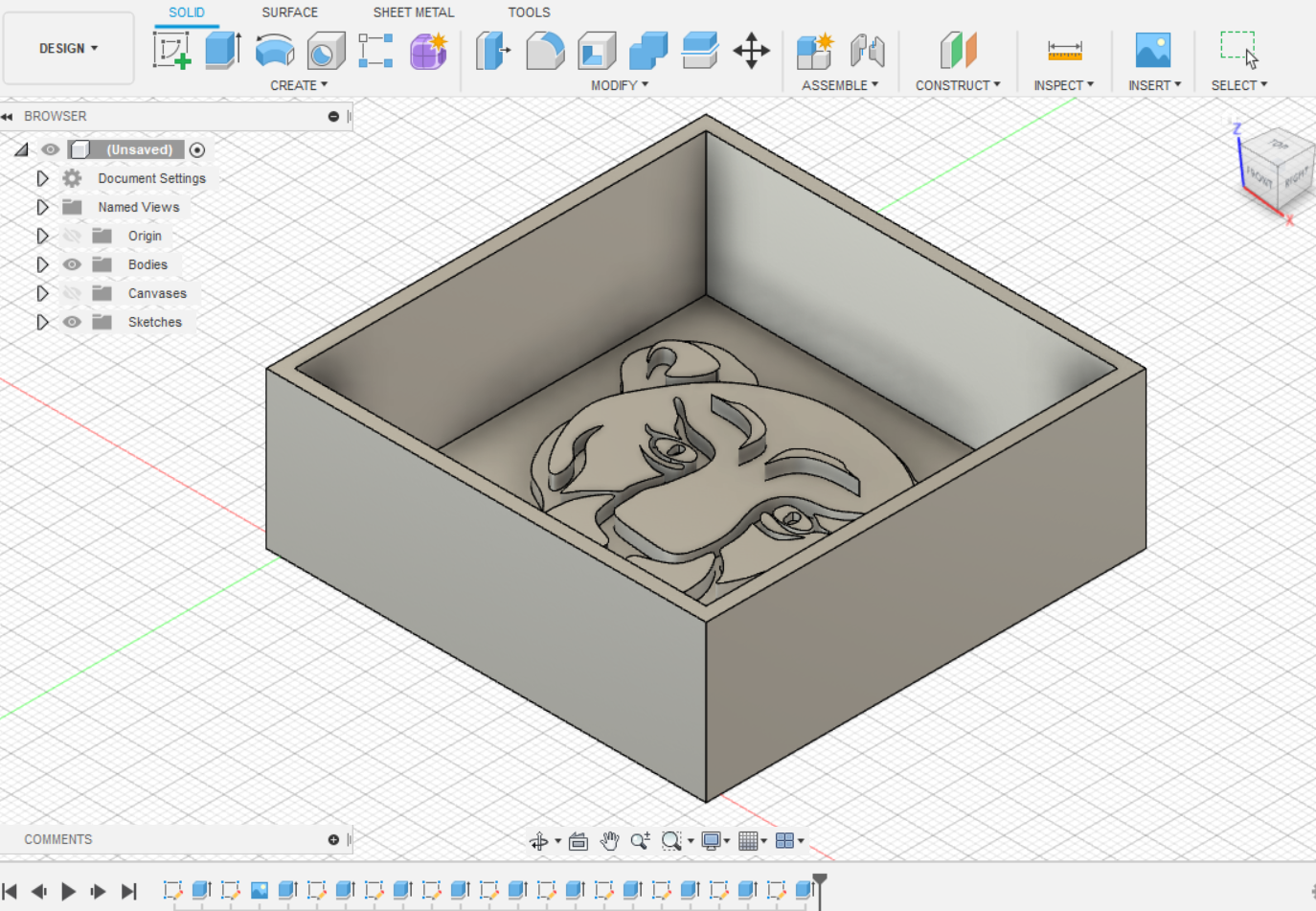Select the Fit zoom window icon
Viewport: 1316px width, 911px height.
click(671, 841)
